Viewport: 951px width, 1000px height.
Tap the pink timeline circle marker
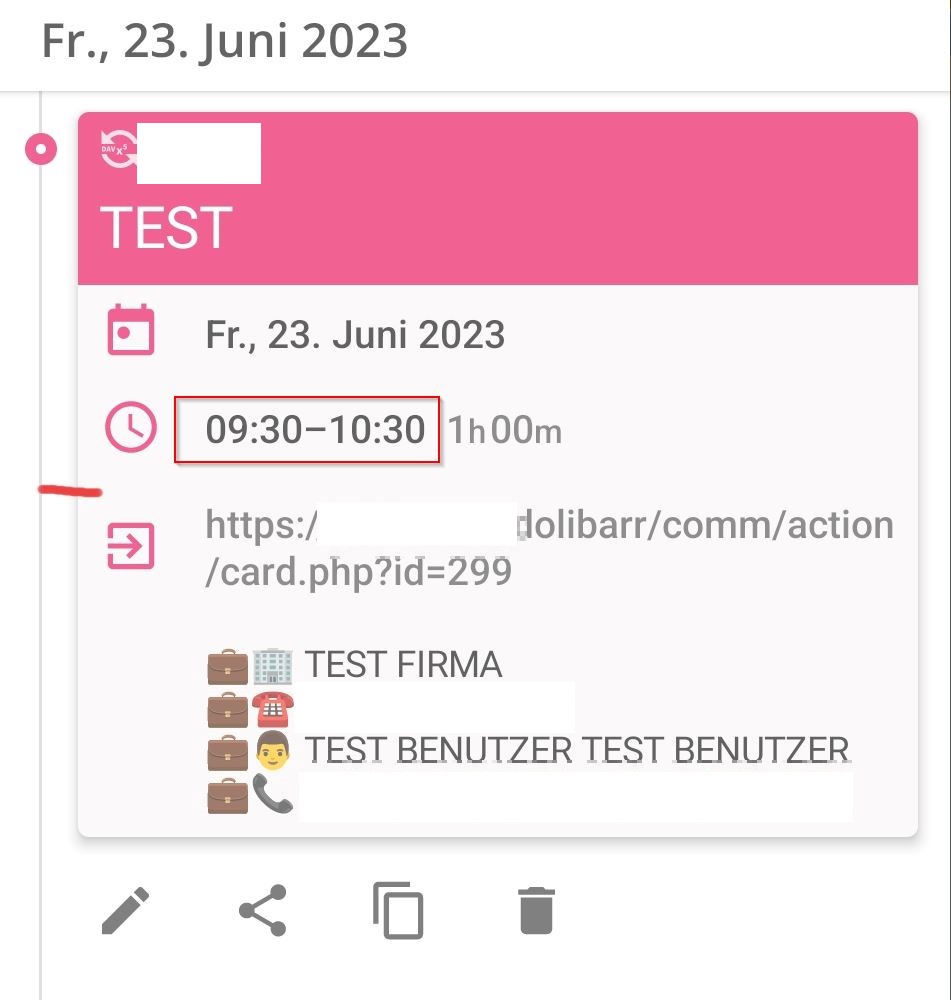pyautogui.click(x=41, y=149)
